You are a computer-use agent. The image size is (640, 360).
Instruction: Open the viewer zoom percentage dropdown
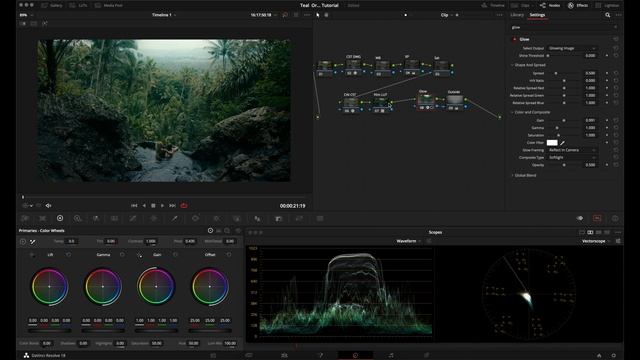click(27, 15)
